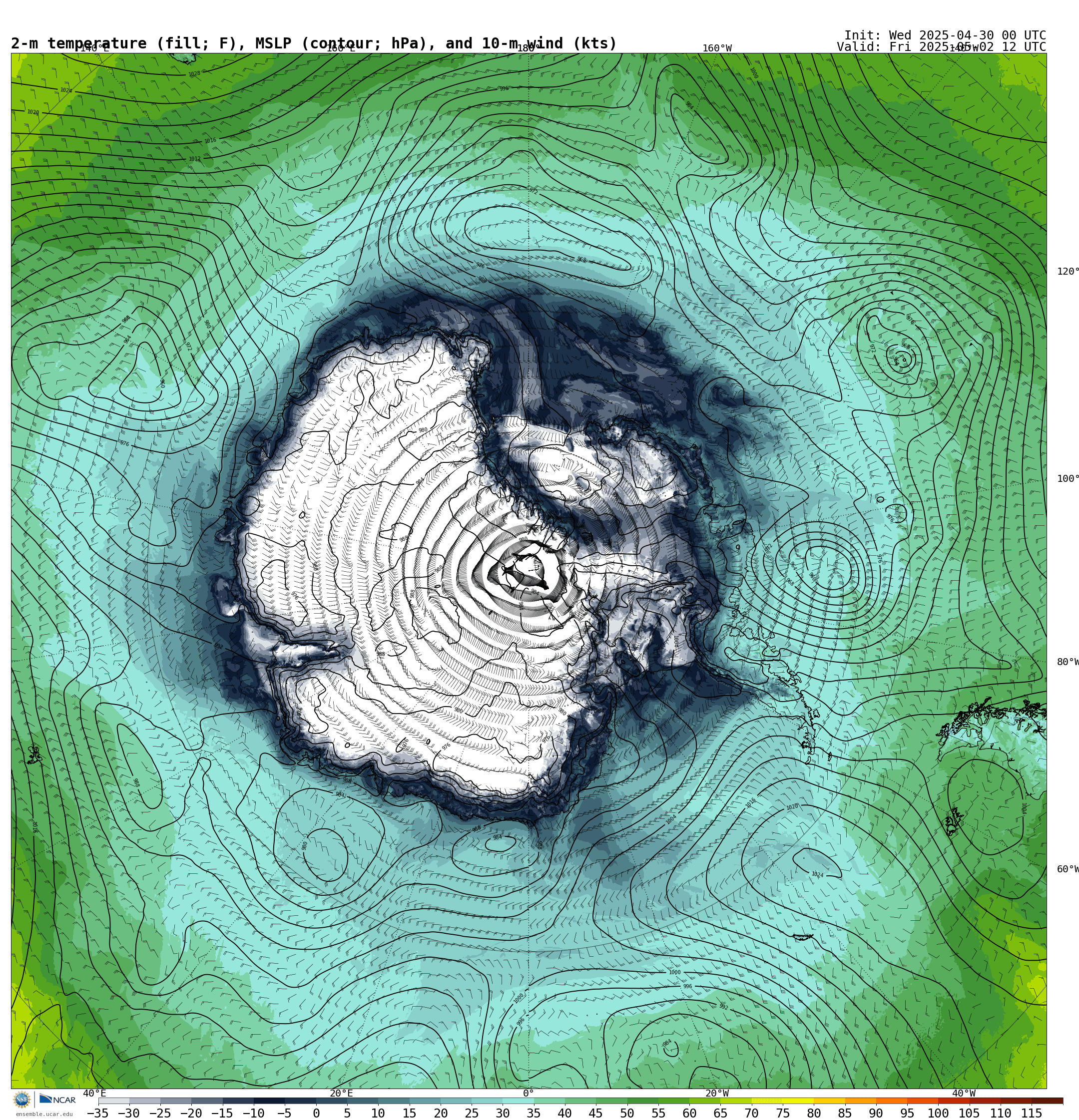Screen dimensions: 1079x1120
Task: Click the 40°W longitude label at bottom
Action: [x=964, y=1094]
